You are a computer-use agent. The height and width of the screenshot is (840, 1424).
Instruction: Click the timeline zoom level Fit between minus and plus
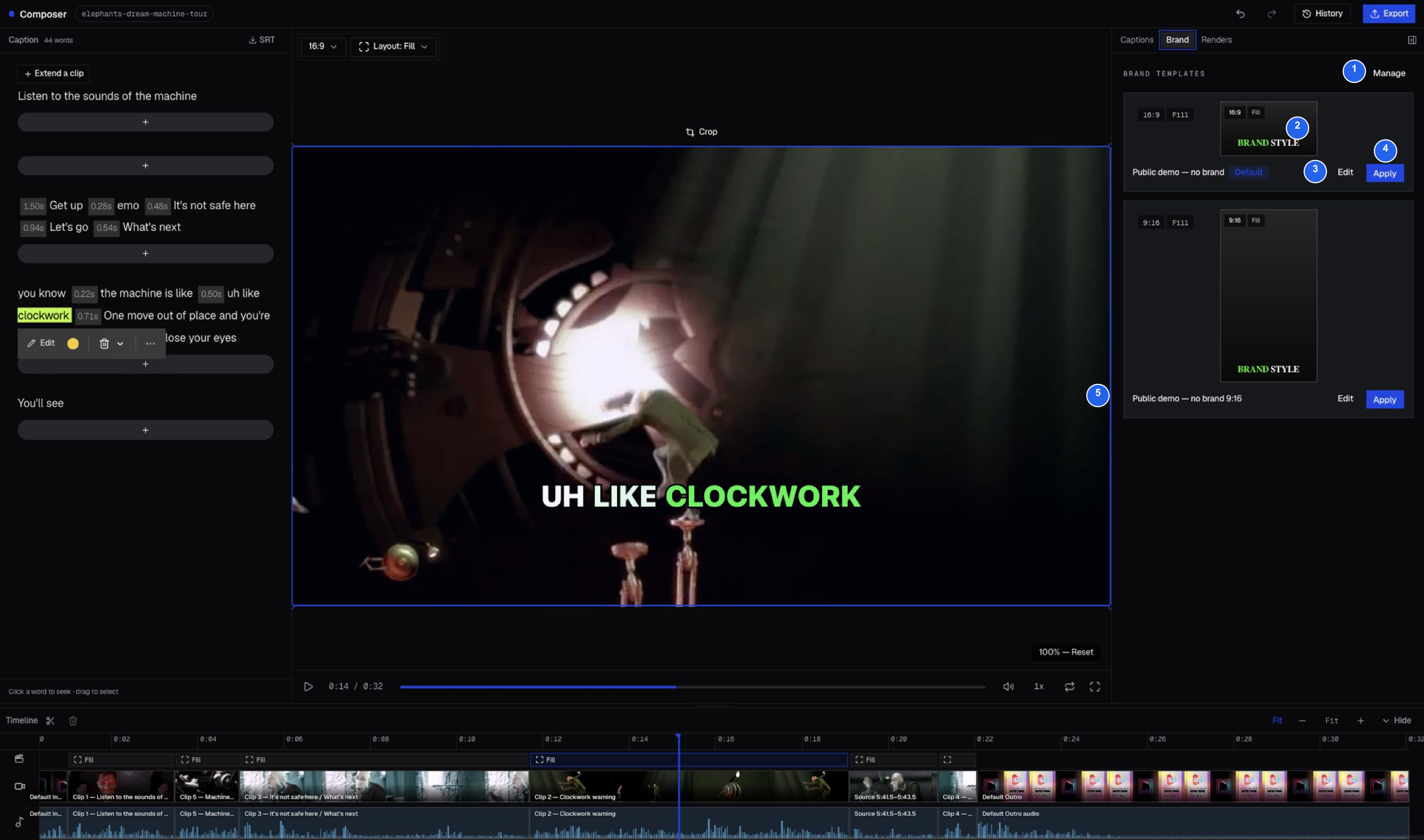coord(1331,721)
